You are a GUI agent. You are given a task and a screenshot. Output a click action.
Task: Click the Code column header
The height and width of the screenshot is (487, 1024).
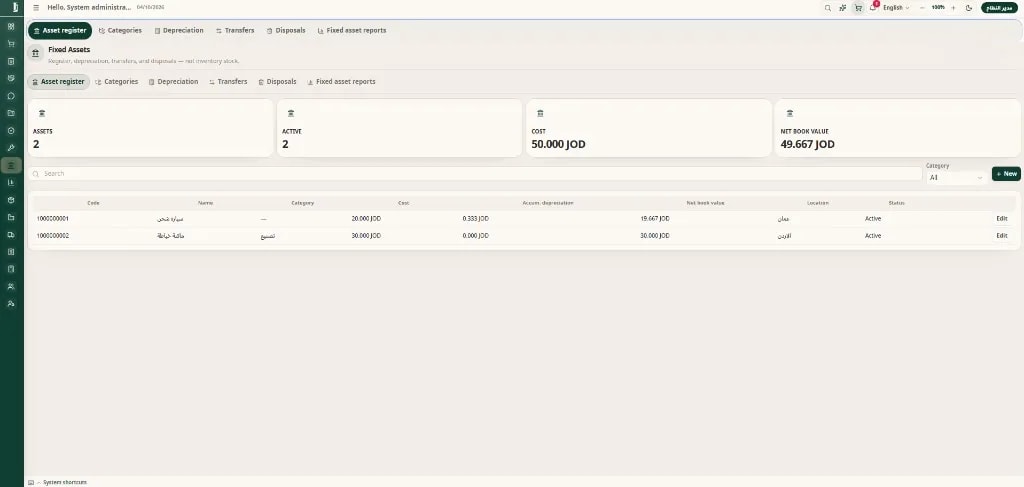click(x=93, y=203)
